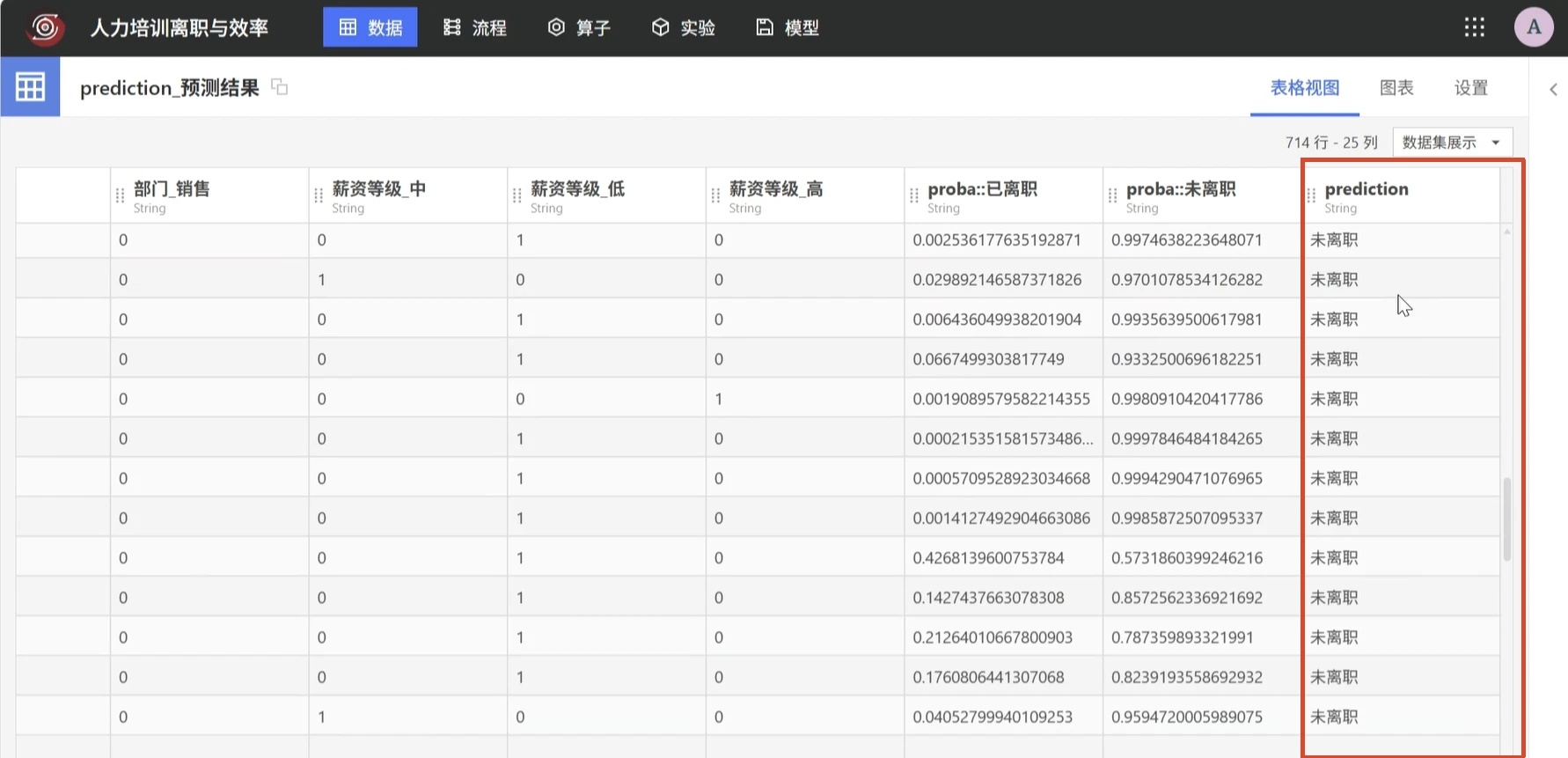Switch to the 流程 tab

pos(475,27)
